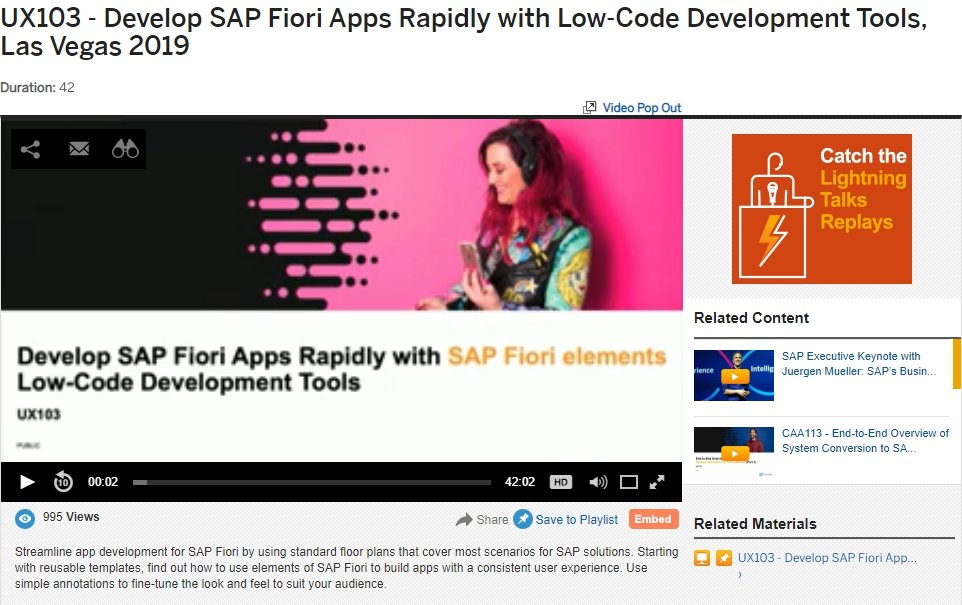Click the Related Content heading
Screen dimensions: 962x605
point(751,318)
